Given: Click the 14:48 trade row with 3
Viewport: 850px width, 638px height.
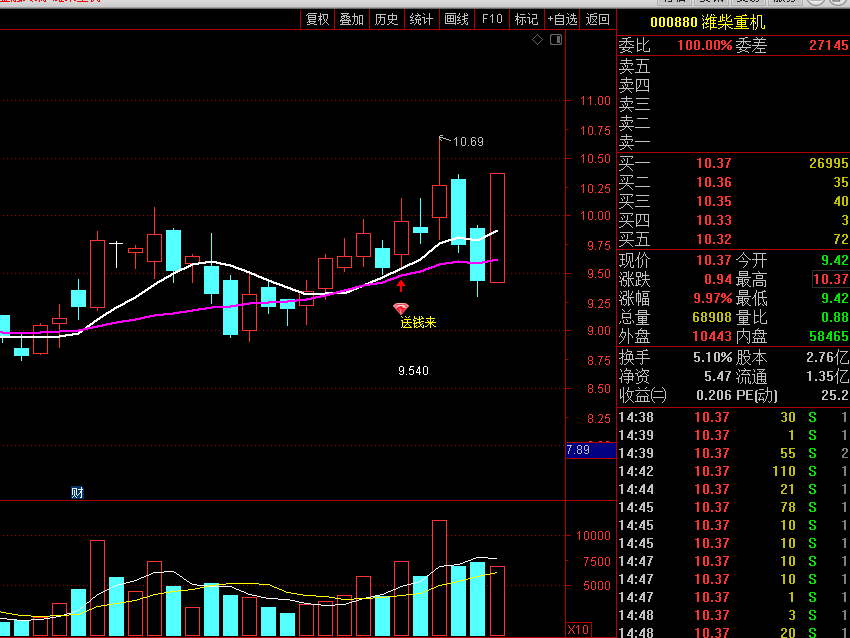Looking at the screenshot, I should coord(733,615).
